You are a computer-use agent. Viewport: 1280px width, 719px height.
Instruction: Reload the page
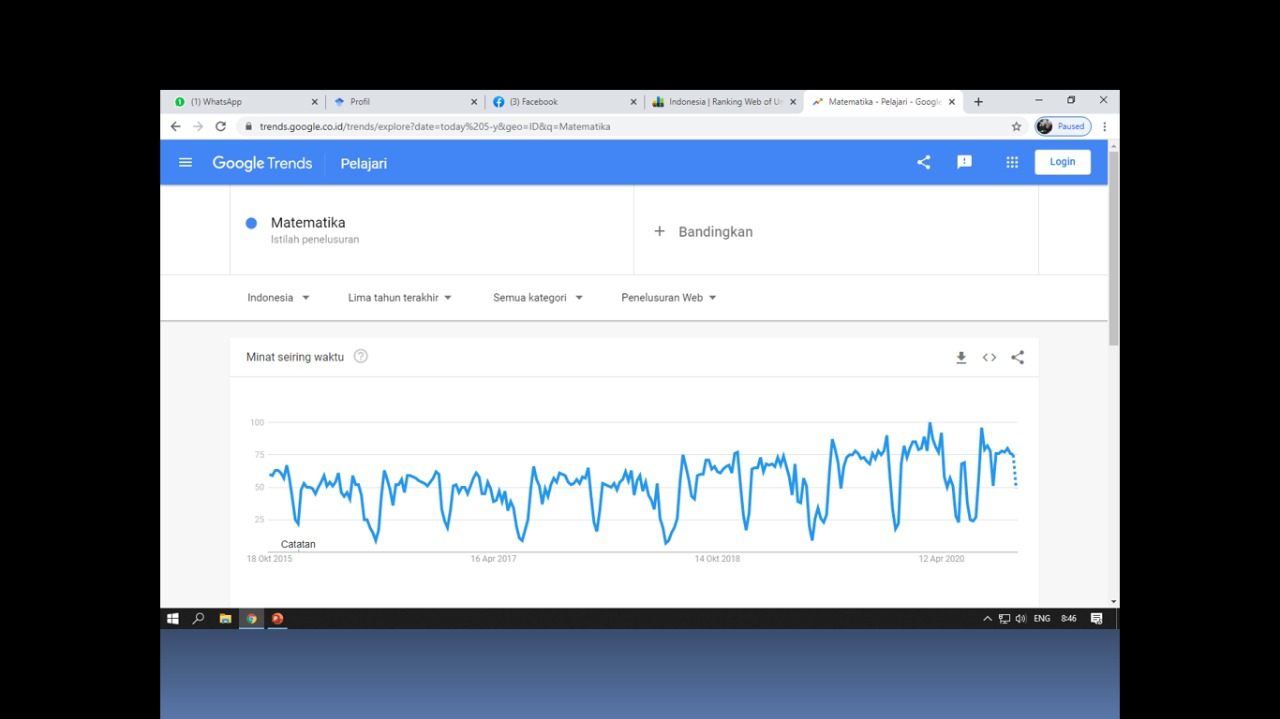(221, 127)
